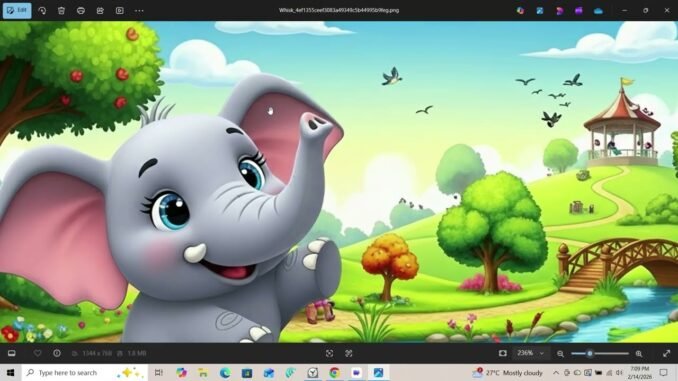The height and width of the screenshot is (381, 678).
Task: Open the 27°C Mostly cloudy weather widget
Action: 508,372
